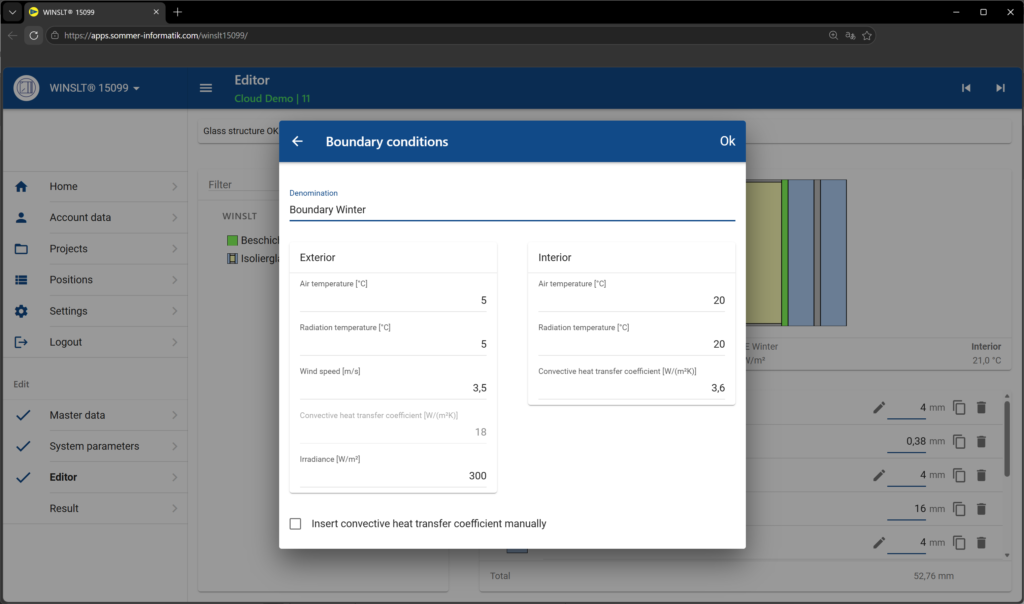The width and height of the screenshot is (1024, 604).
Task: Change the Wind speed value
Action: [x=393, y=388]
